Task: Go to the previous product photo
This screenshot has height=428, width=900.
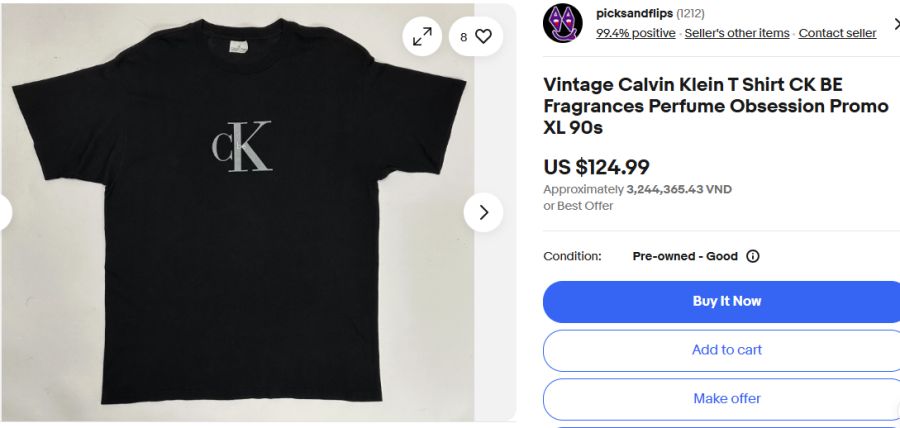Action: pos(5,212)
